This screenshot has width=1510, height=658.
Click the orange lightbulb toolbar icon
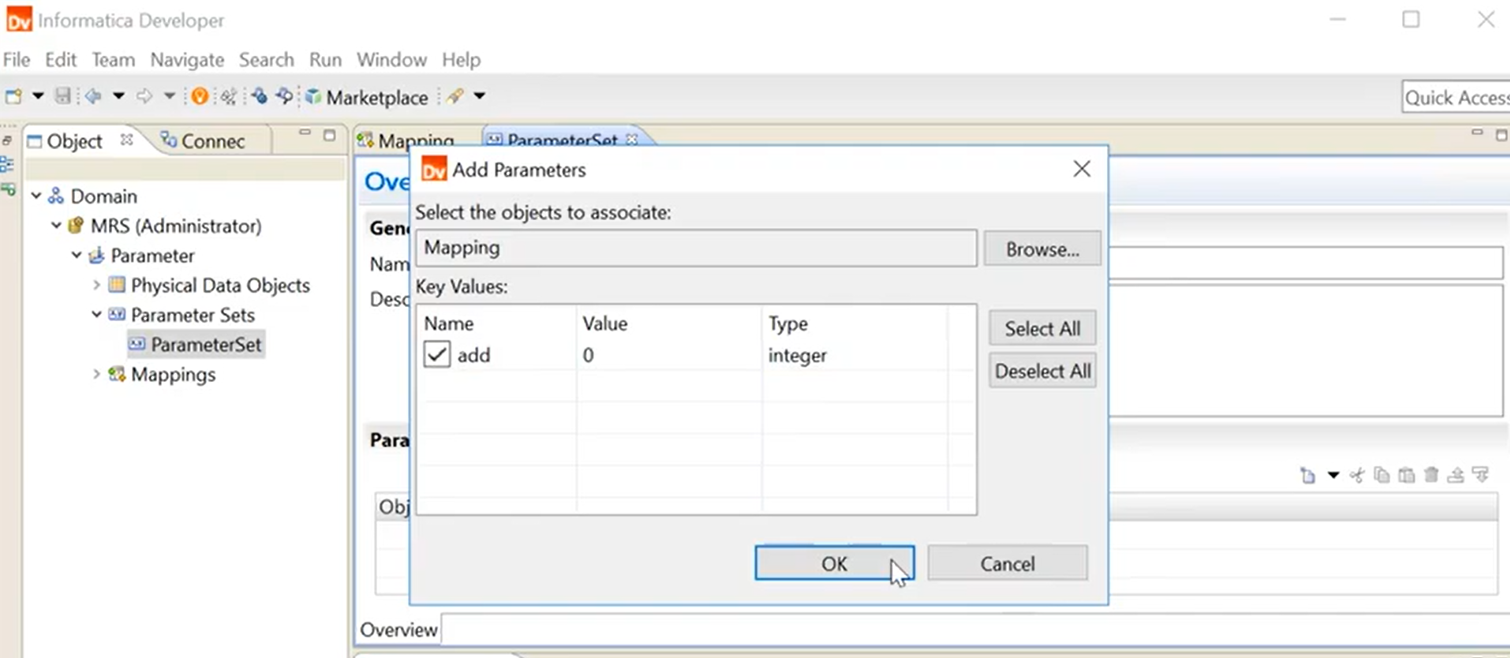pos(200,96)
